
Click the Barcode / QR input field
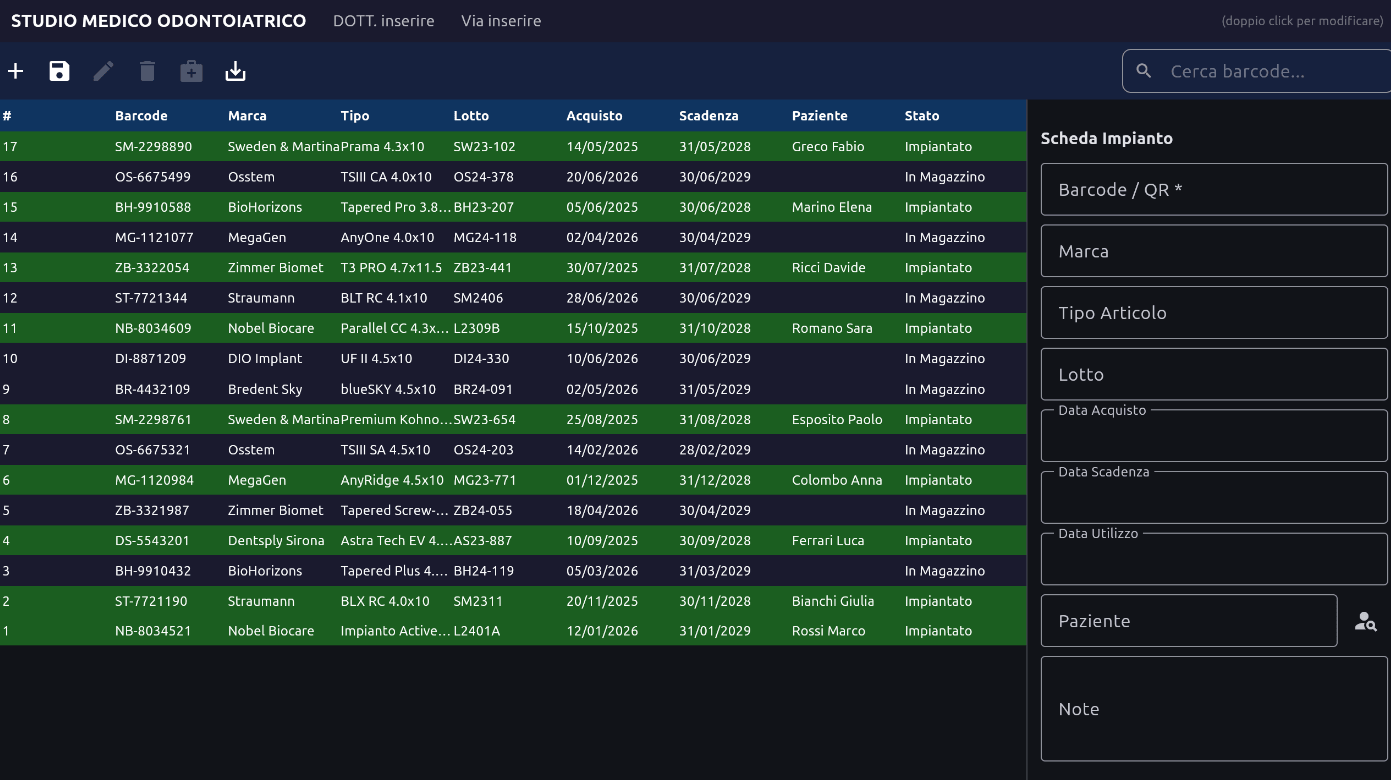pos(1214,189)
